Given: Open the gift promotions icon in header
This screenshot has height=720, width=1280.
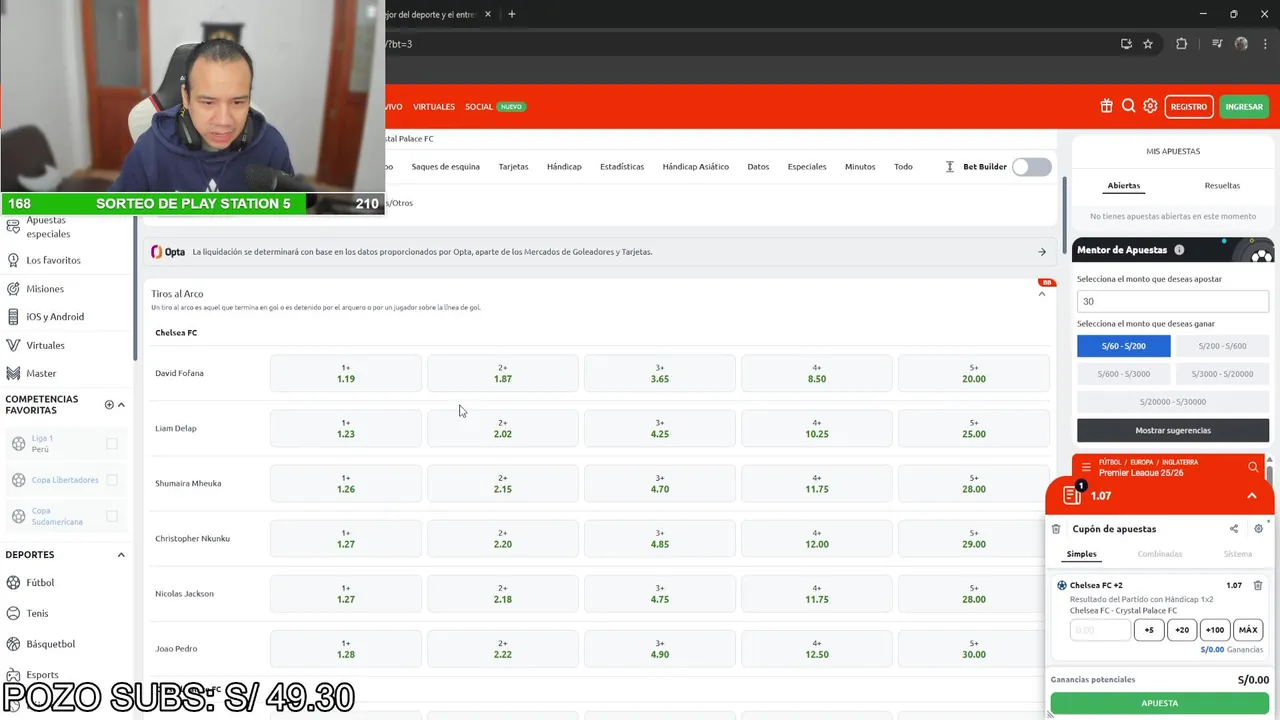Looking at the screenshot, I should pyautogui.click(x=1106, y=106).
